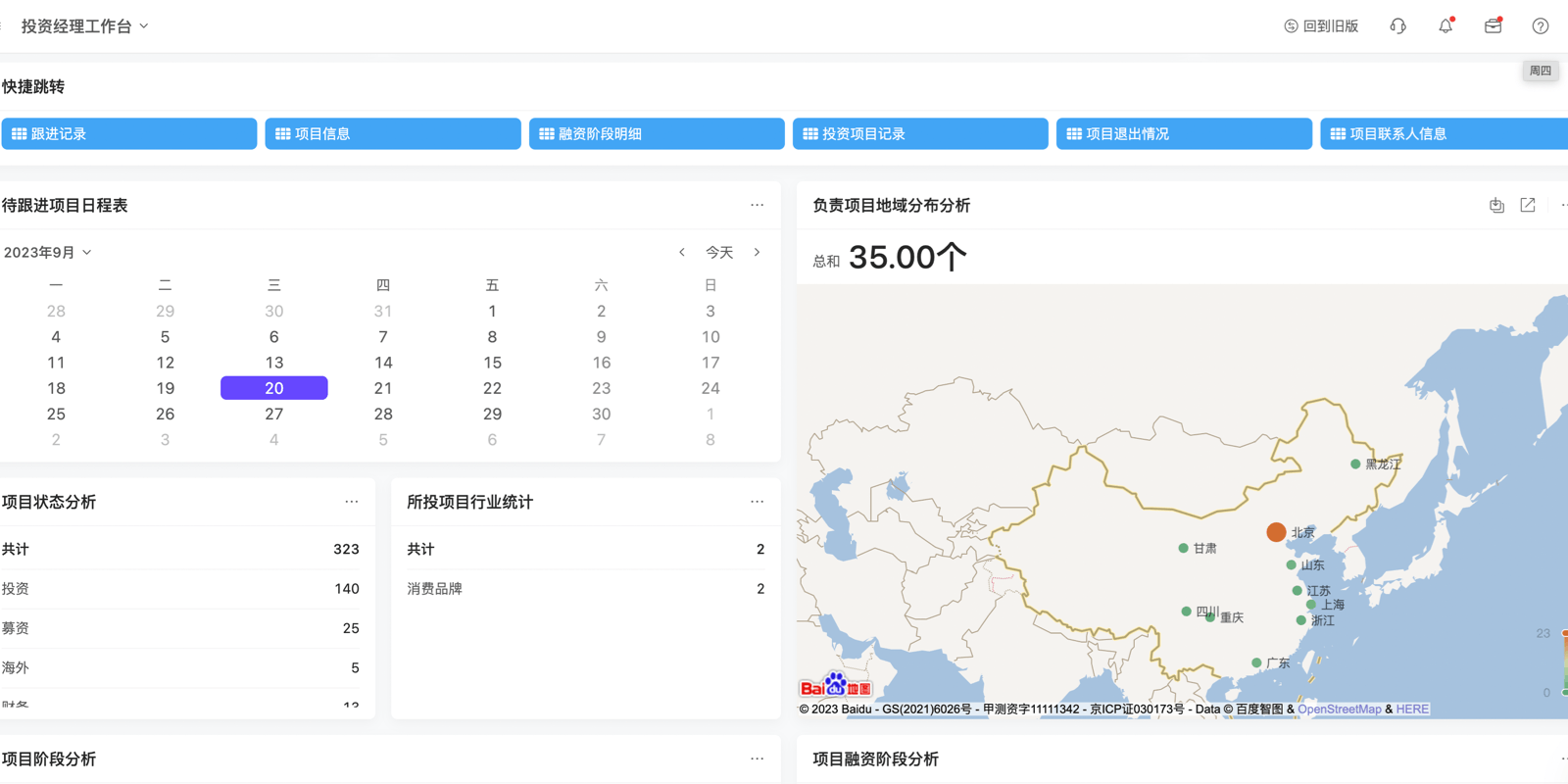Image resolution: width=1568 pixels, height=784 pixels.
Task: Open regional distribution chart in new window
Action: point(1527,206)
